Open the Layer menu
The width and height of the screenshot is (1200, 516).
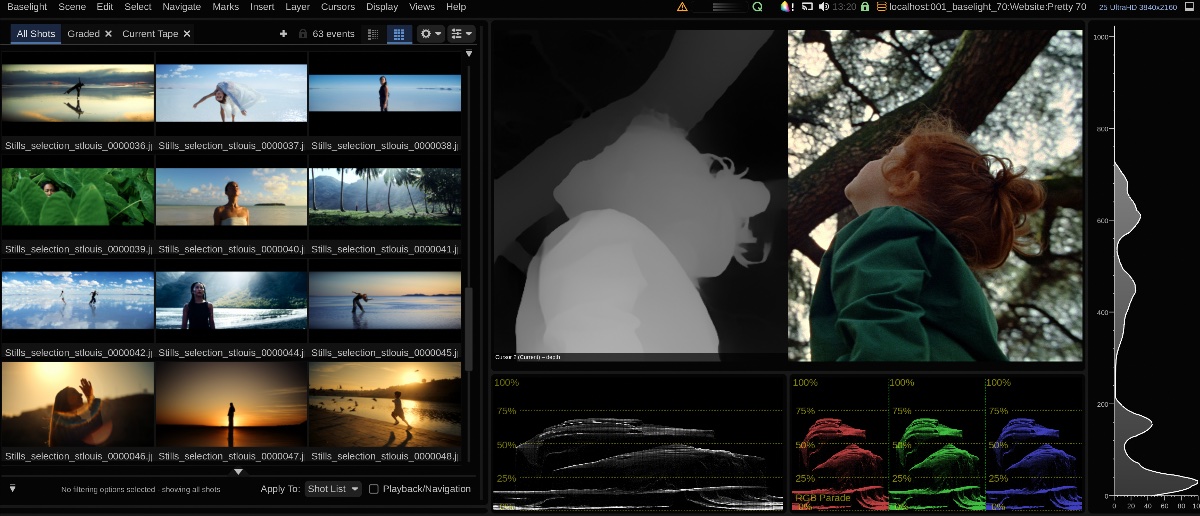(x=297, y=7)
